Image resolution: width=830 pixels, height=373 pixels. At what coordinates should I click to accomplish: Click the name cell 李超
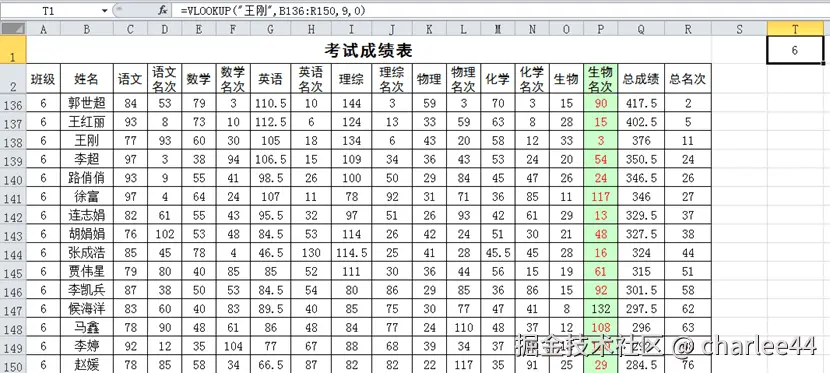tap(87, 160)
